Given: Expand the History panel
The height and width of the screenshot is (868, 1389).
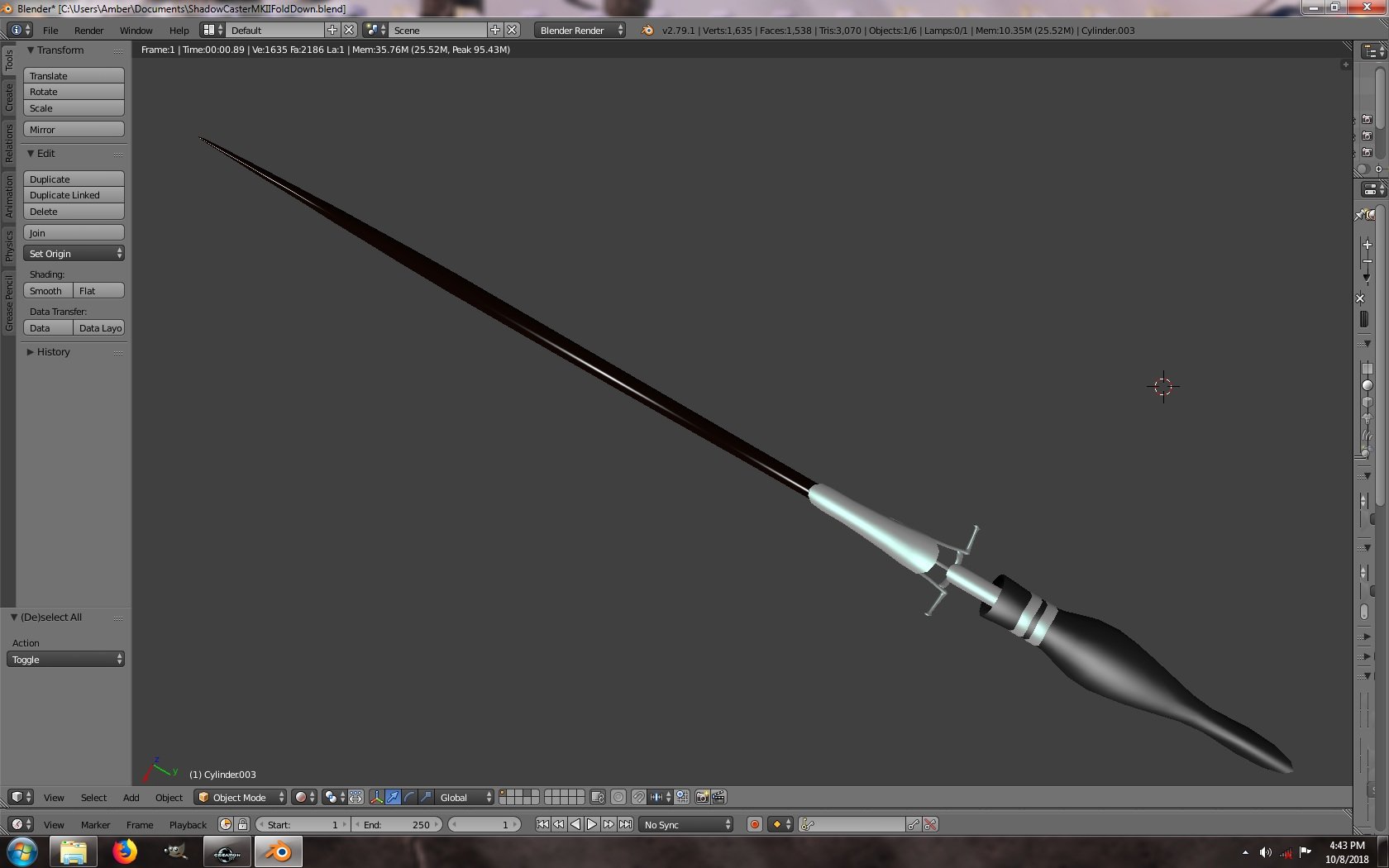Looking at the screenshot, I should (31, 352).
